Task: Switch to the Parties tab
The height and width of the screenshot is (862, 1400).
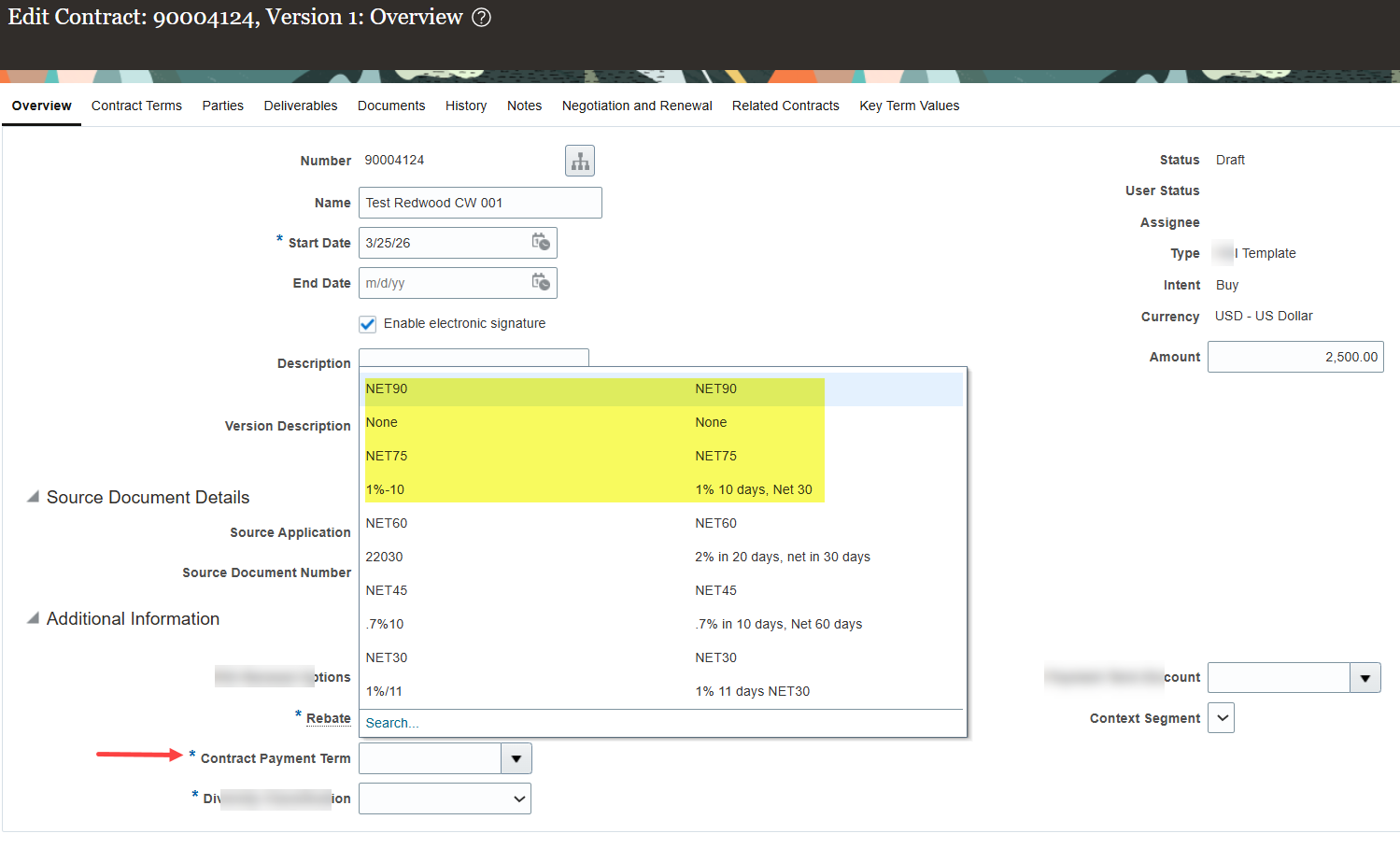Action: click(223, 106)
